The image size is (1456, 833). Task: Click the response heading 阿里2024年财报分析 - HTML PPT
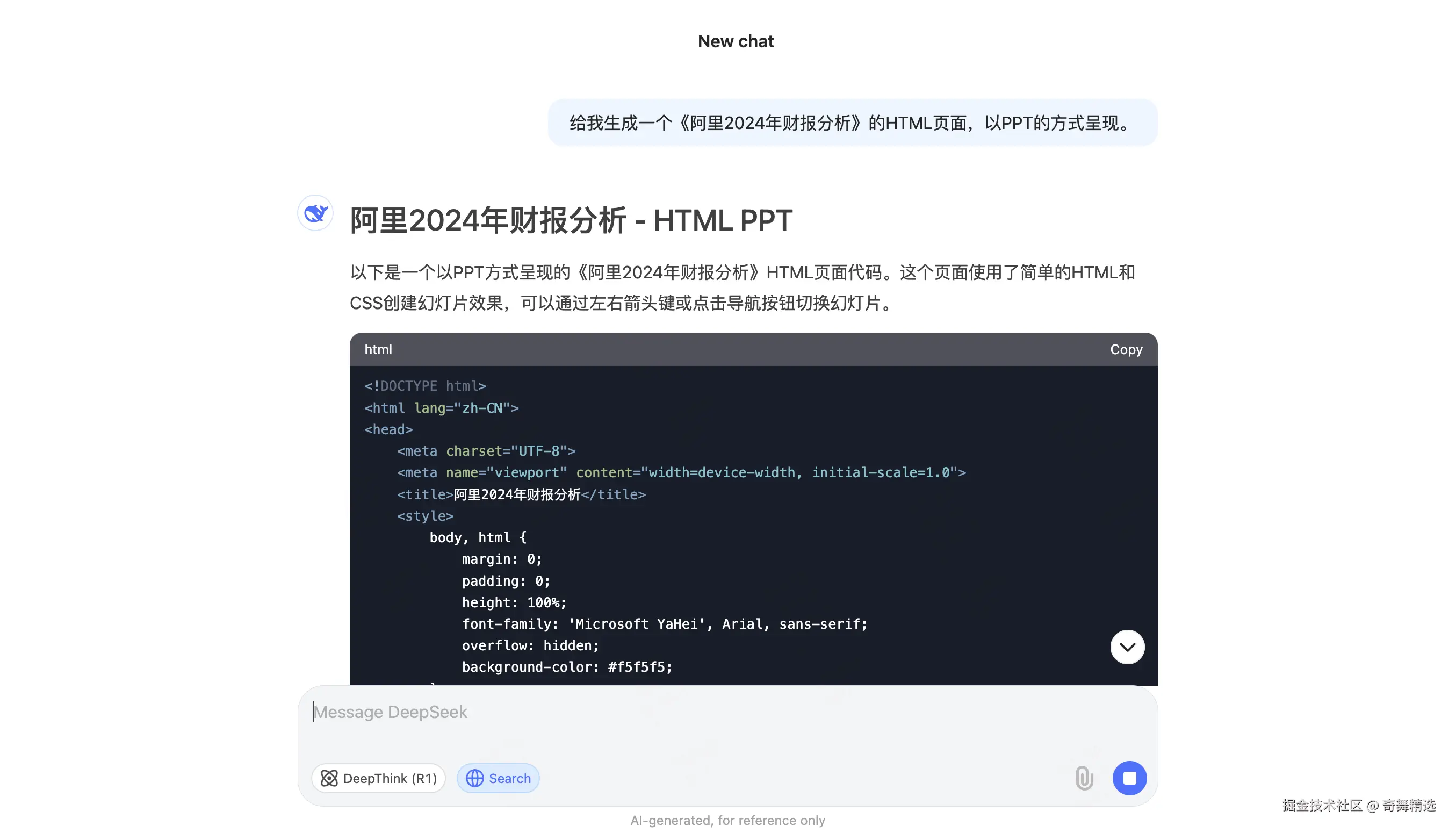[571, 220]
